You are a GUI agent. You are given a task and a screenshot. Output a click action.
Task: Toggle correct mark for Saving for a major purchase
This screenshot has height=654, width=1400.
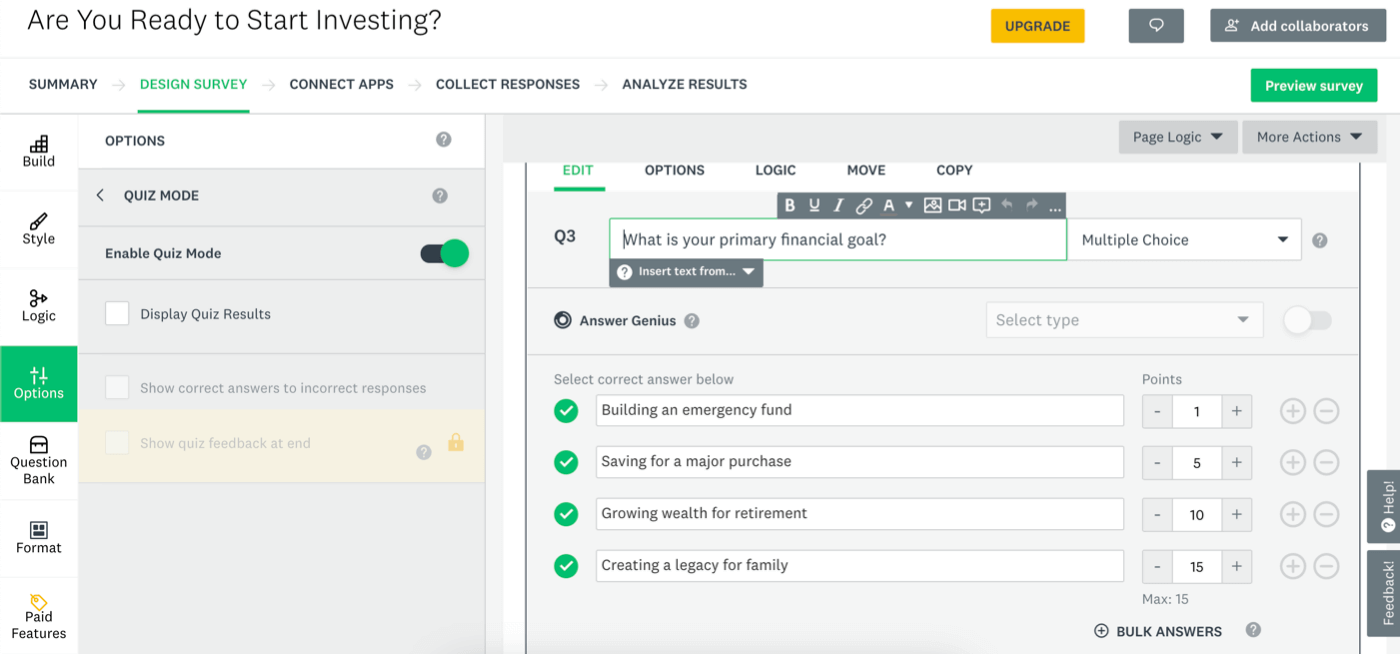pos(566,462)
